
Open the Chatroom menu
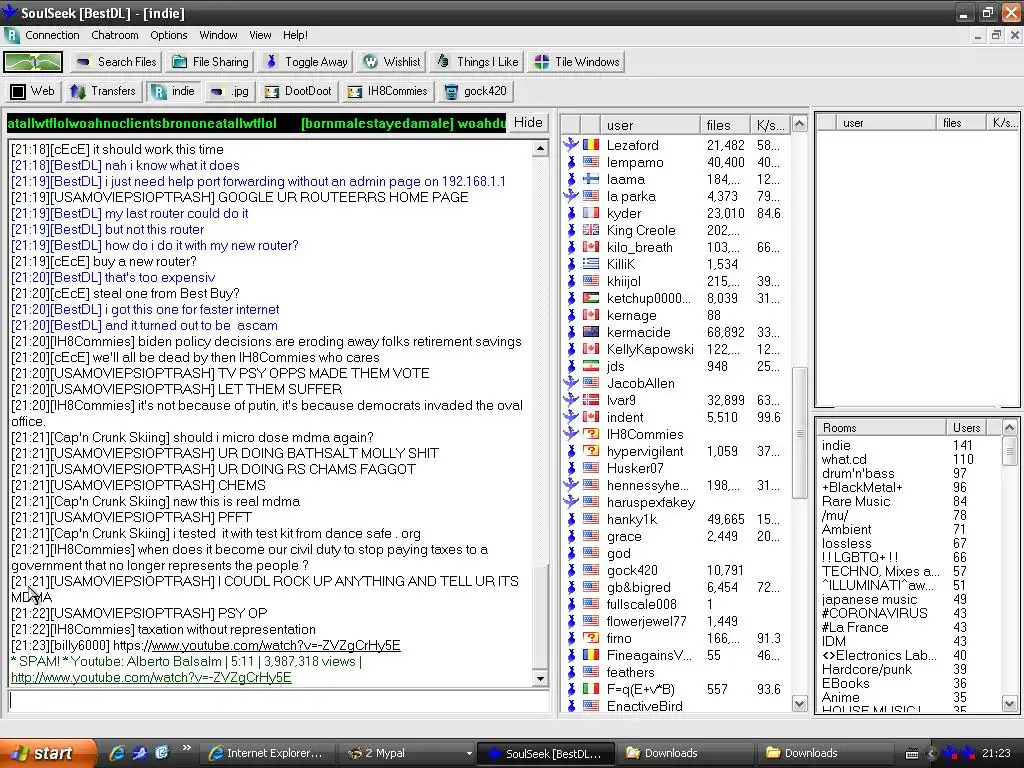pyautogui.click(x=114, y=35)
